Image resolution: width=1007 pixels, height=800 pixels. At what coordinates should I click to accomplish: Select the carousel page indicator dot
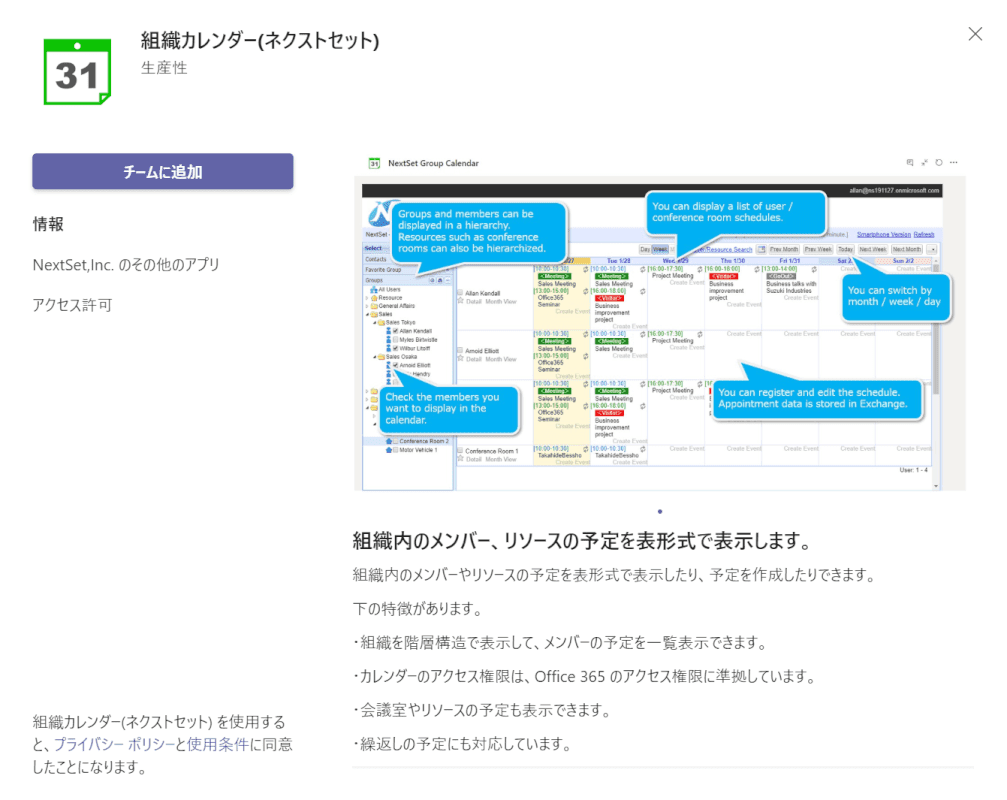[660, 512]
